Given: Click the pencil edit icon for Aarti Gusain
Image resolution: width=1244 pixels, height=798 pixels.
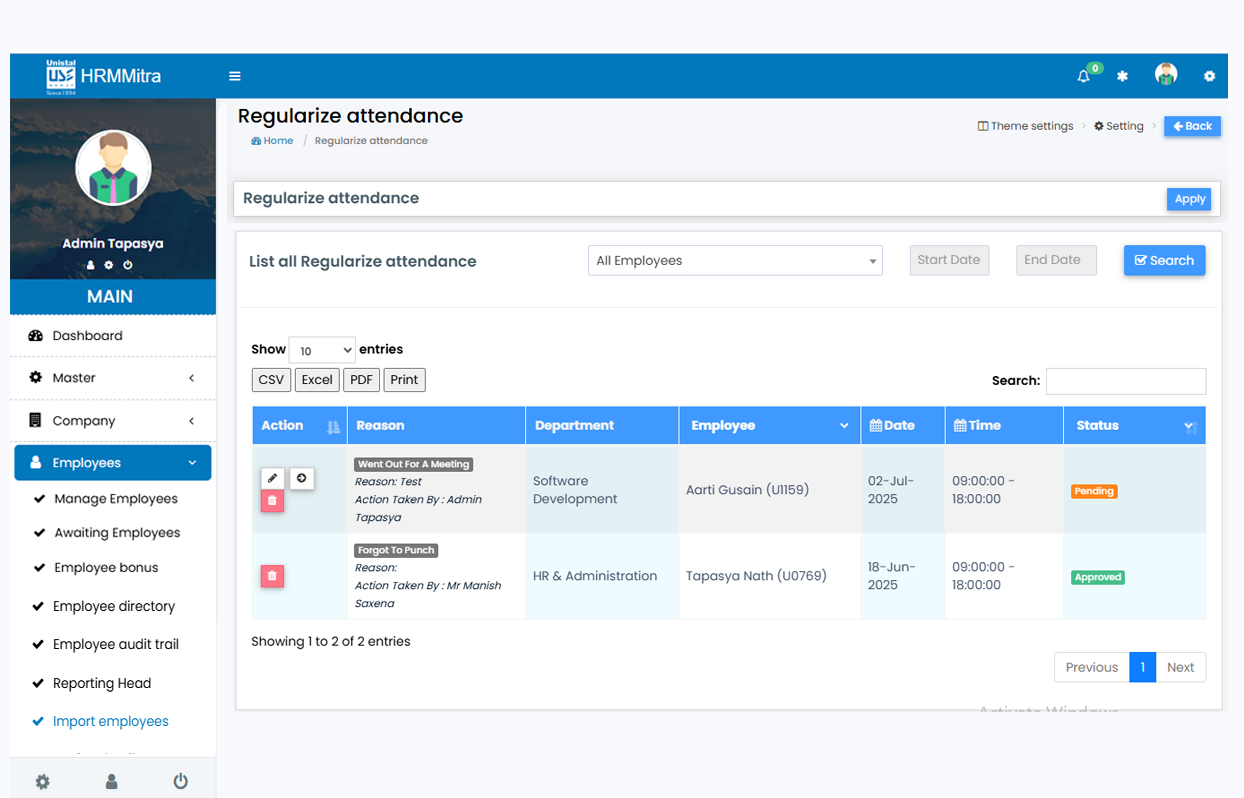Looking at the screenshot, I should coord(273,479).
